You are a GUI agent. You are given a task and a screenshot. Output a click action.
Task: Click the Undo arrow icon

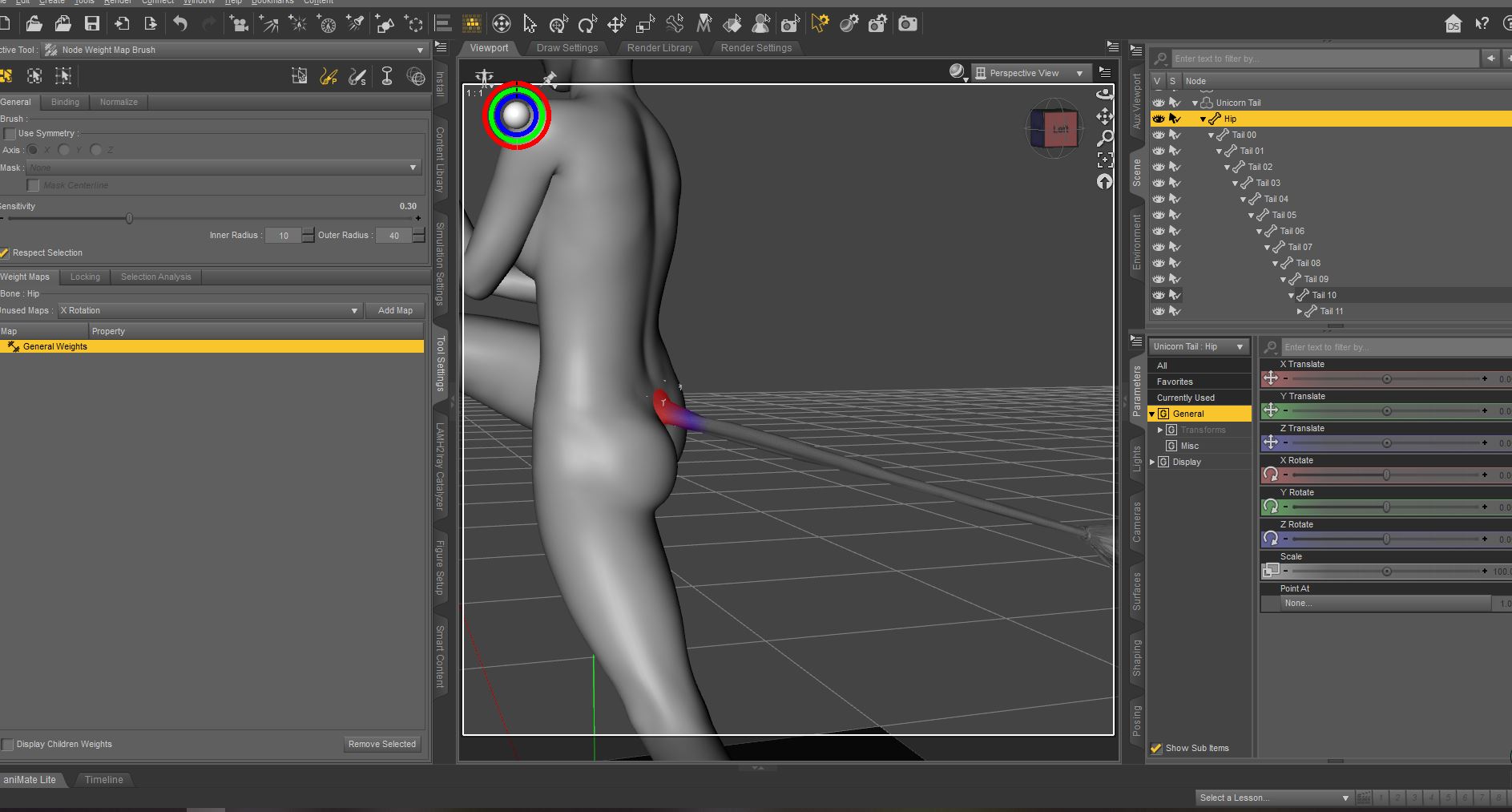180,24
